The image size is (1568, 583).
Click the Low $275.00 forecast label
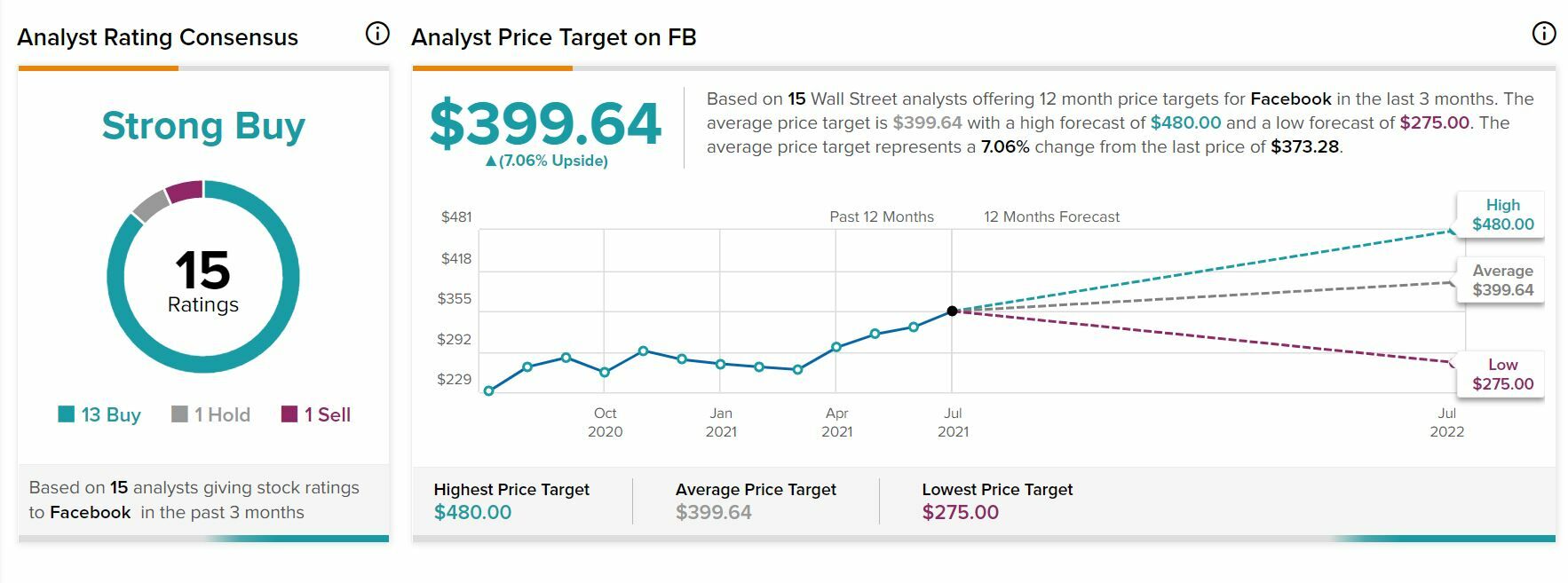tap(1502, 374)
